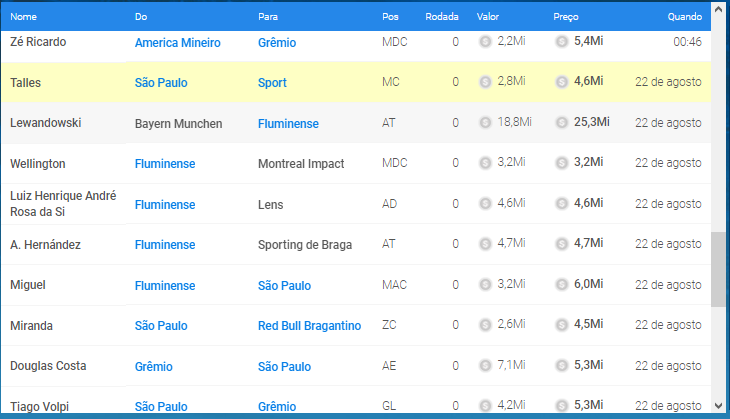Viewport: 730px width, 419px height.
Task: Click Montreal Impact in Wellington row
Action: [x=301, y=164]
